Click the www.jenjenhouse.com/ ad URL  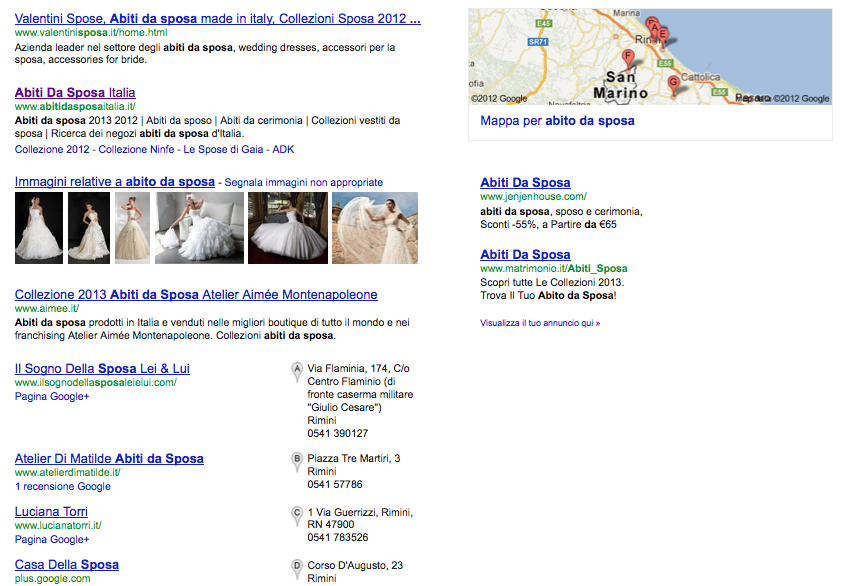click(534, 196)
